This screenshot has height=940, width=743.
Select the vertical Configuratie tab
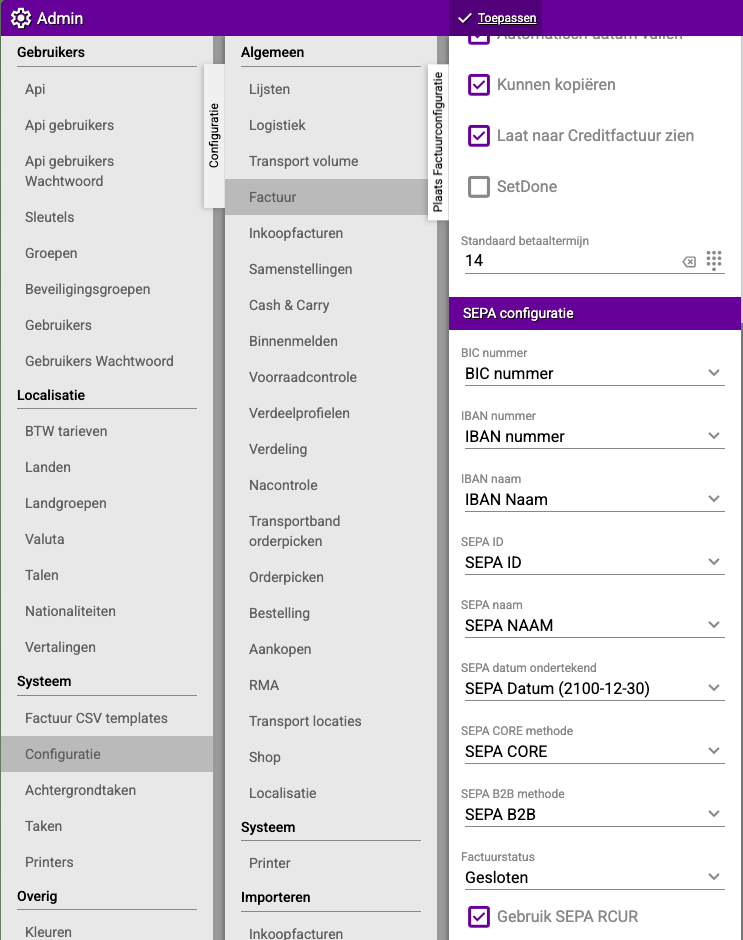(x=214, y=135)
